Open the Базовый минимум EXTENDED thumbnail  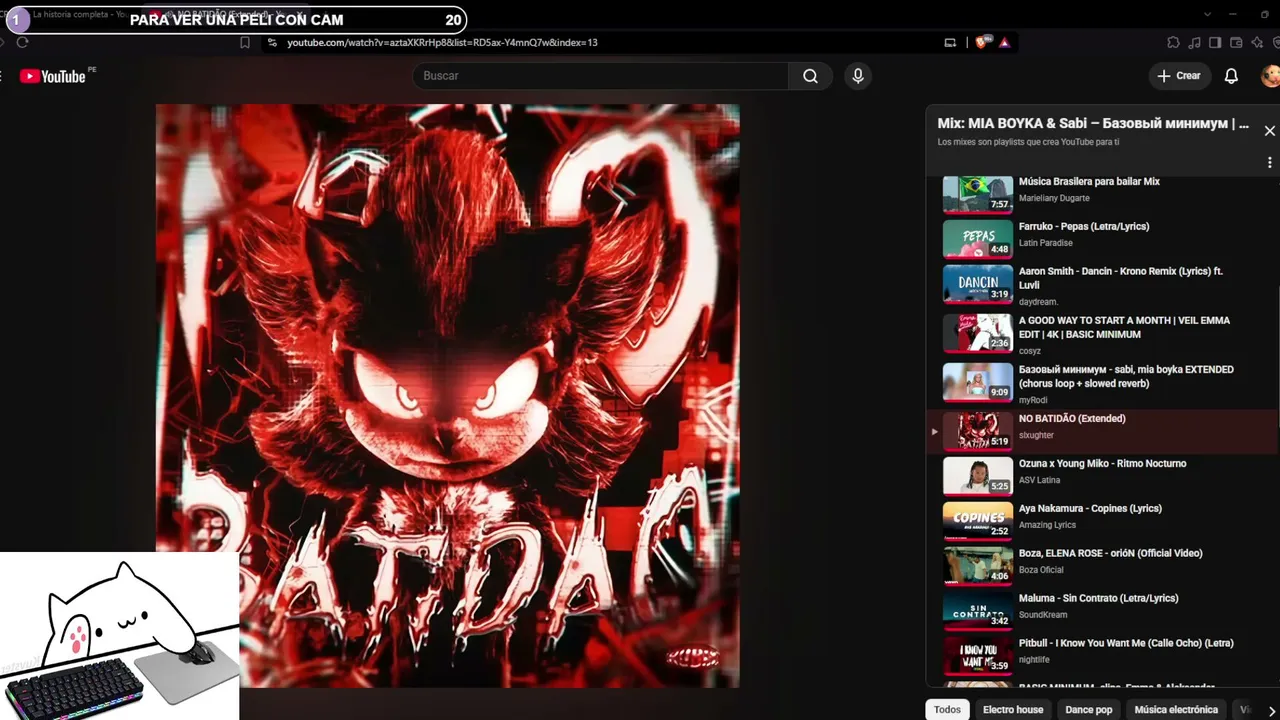tap(978, 382)
